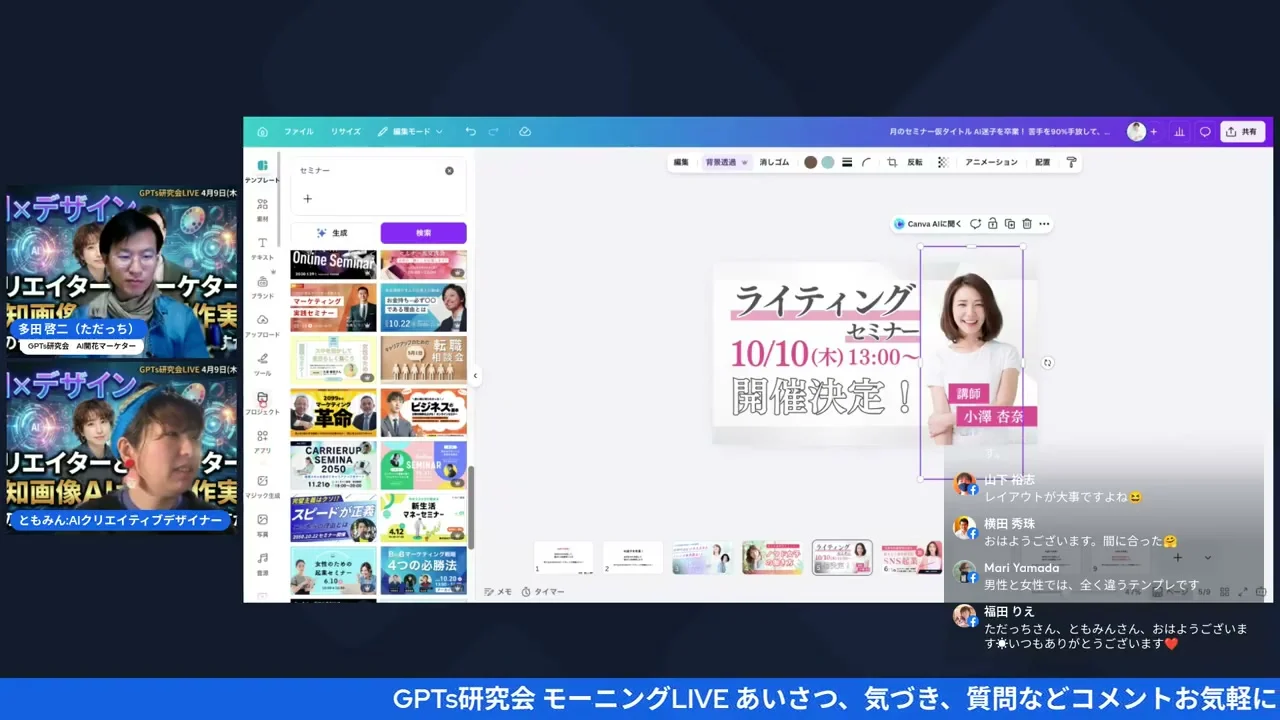1280x720 pixels.
Task: Click the リサイズ menu item
Action: pos(345,131)
